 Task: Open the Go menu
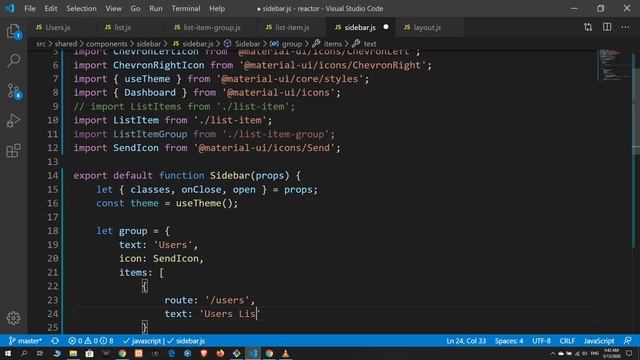coord(136,8)
